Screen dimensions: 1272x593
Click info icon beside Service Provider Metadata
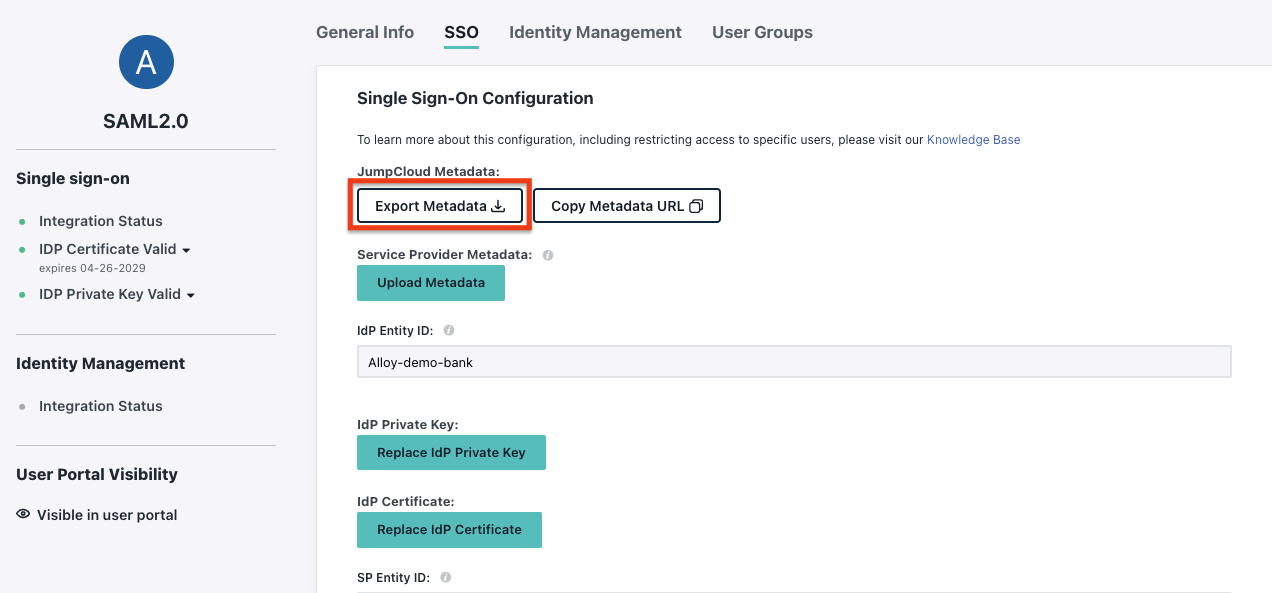pyautogui.click(x=548, y=255)
